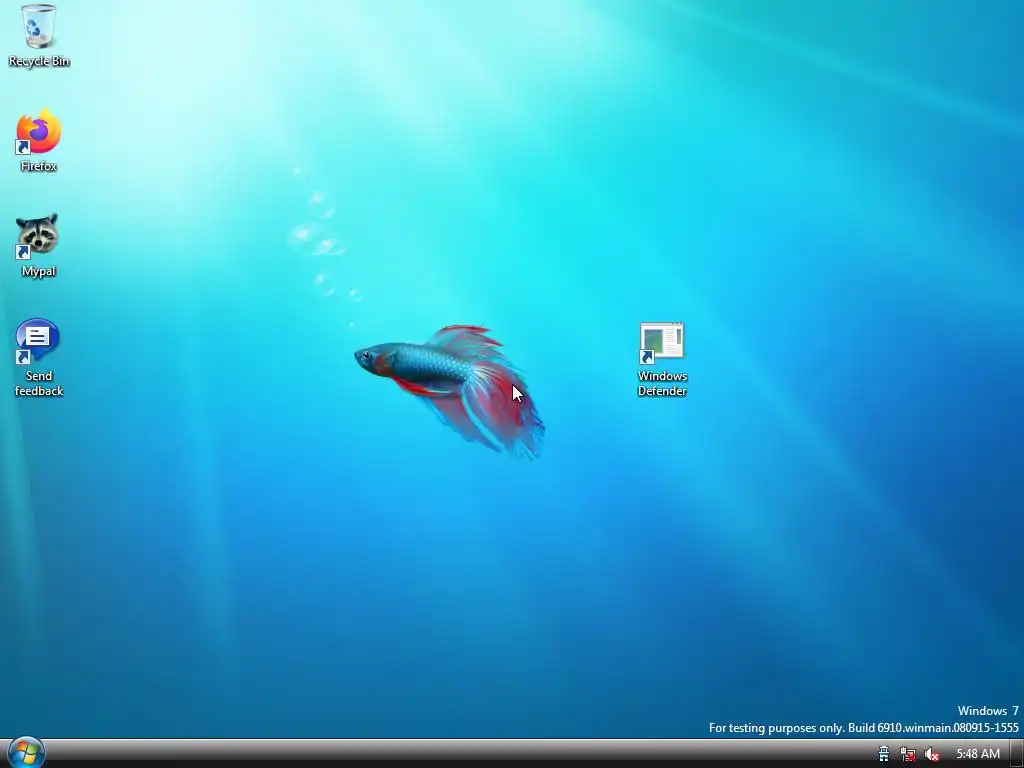Viewport: 1024px width, 768px height.
Task: Open the 5:48 AM taskbar clock
Action: (978, 754)
